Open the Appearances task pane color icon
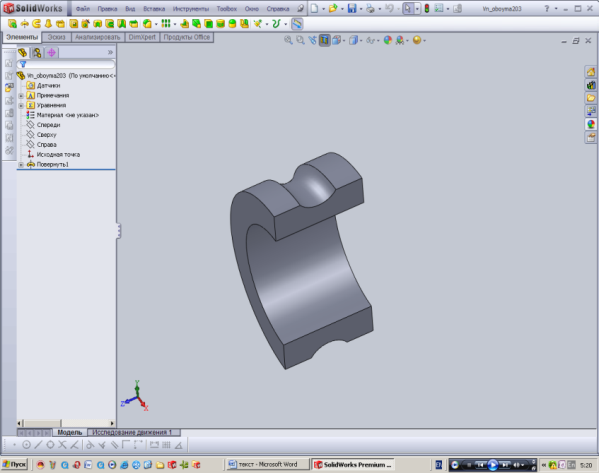The width and height of the screenshot is (599, 473). pos(591,124)
